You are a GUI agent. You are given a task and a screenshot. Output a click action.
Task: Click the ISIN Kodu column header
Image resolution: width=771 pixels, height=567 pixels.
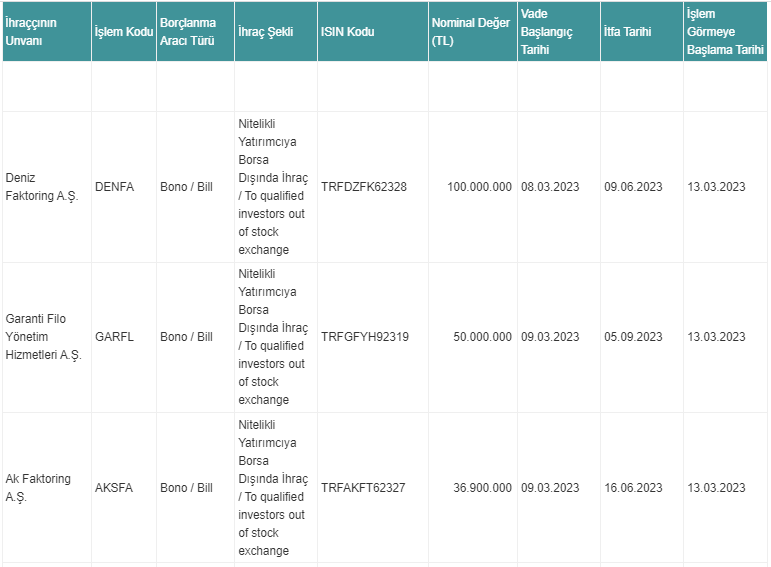point(348,32)
